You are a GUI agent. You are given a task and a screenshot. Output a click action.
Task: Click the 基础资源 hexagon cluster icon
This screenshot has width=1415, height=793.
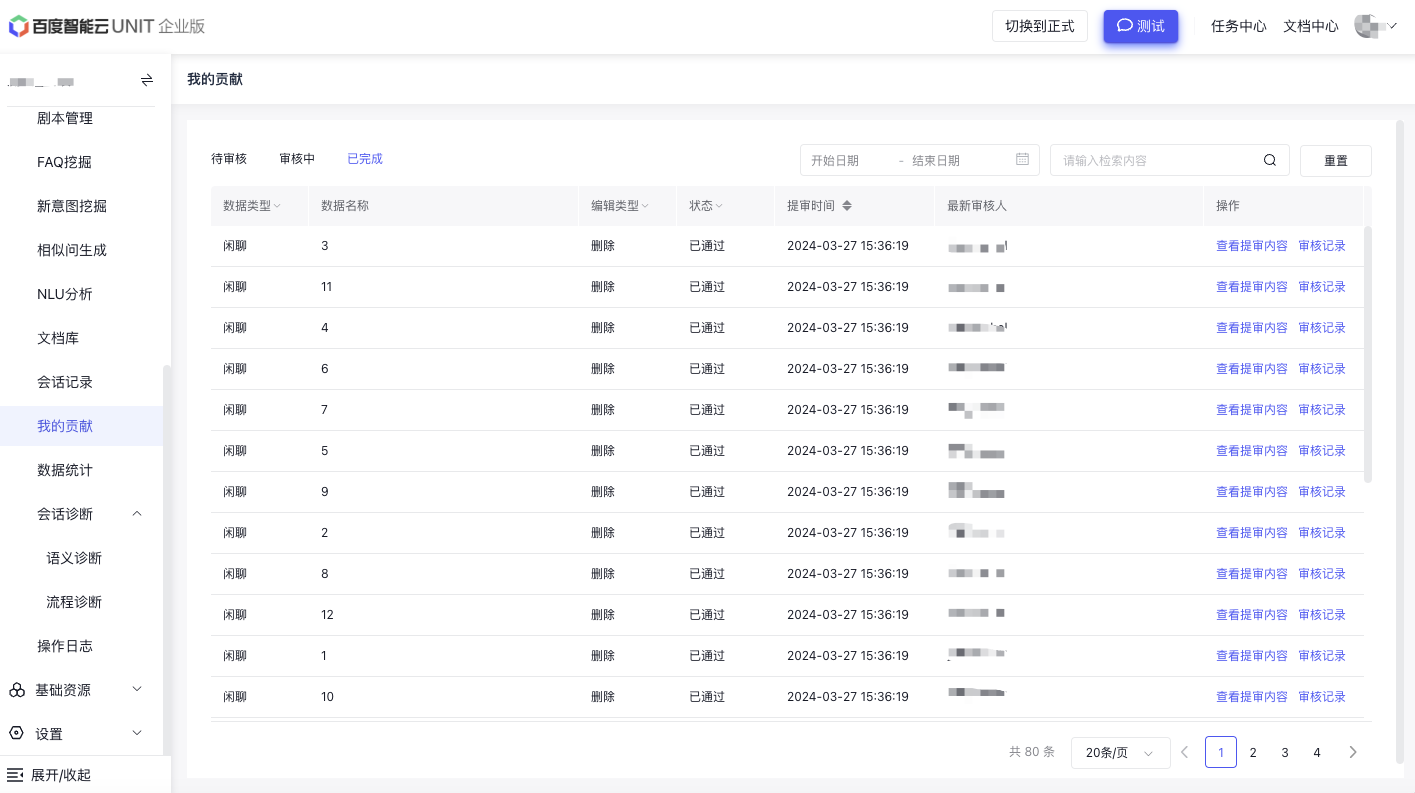17,690
